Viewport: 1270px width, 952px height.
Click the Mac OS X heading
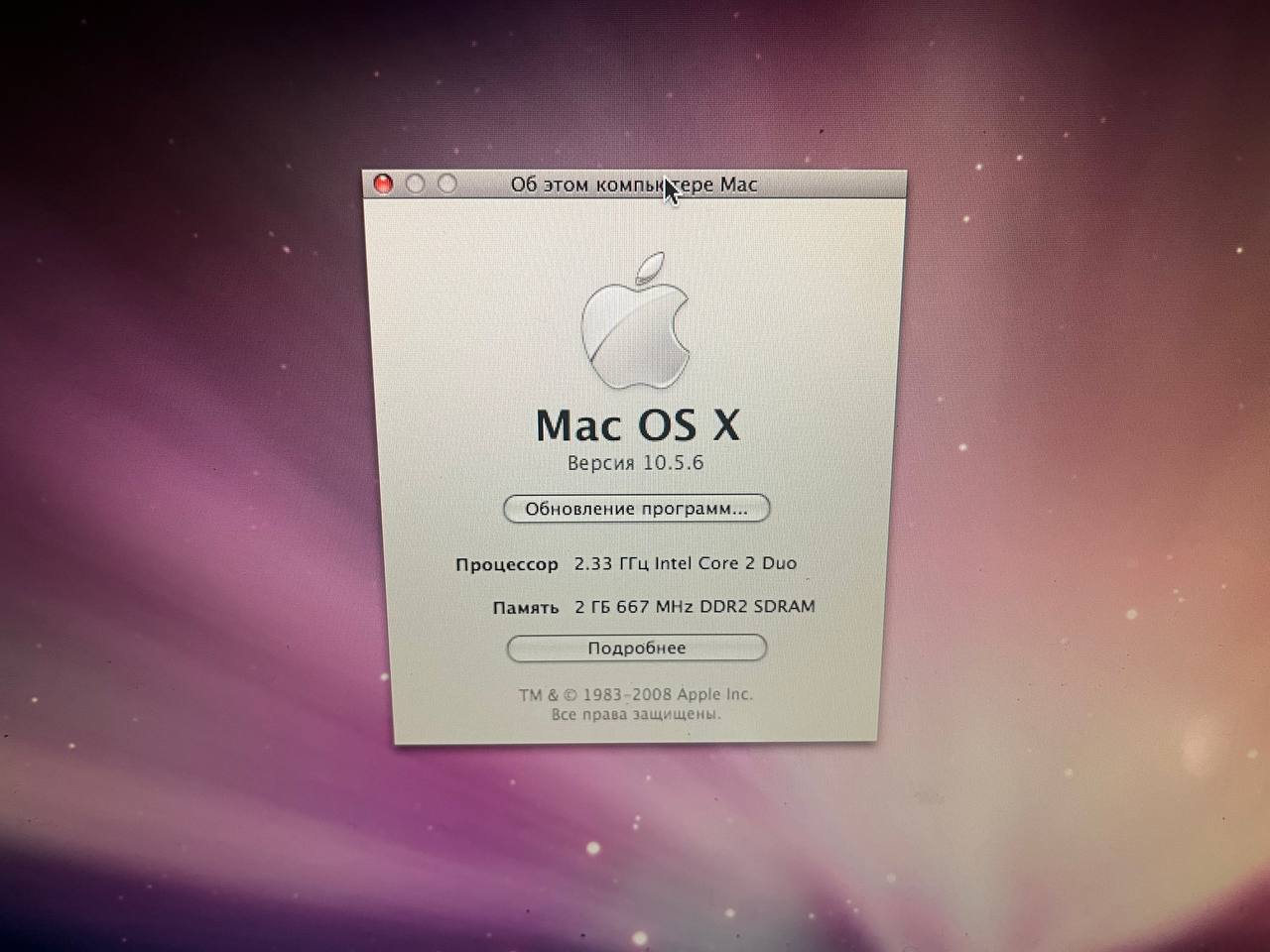click(637, 425)
